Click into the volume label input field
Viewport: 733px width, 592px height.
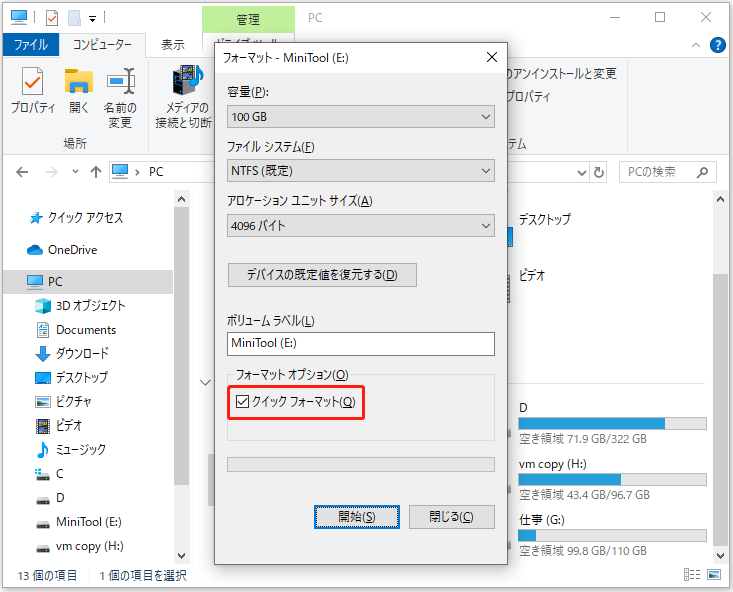(360, 344)
